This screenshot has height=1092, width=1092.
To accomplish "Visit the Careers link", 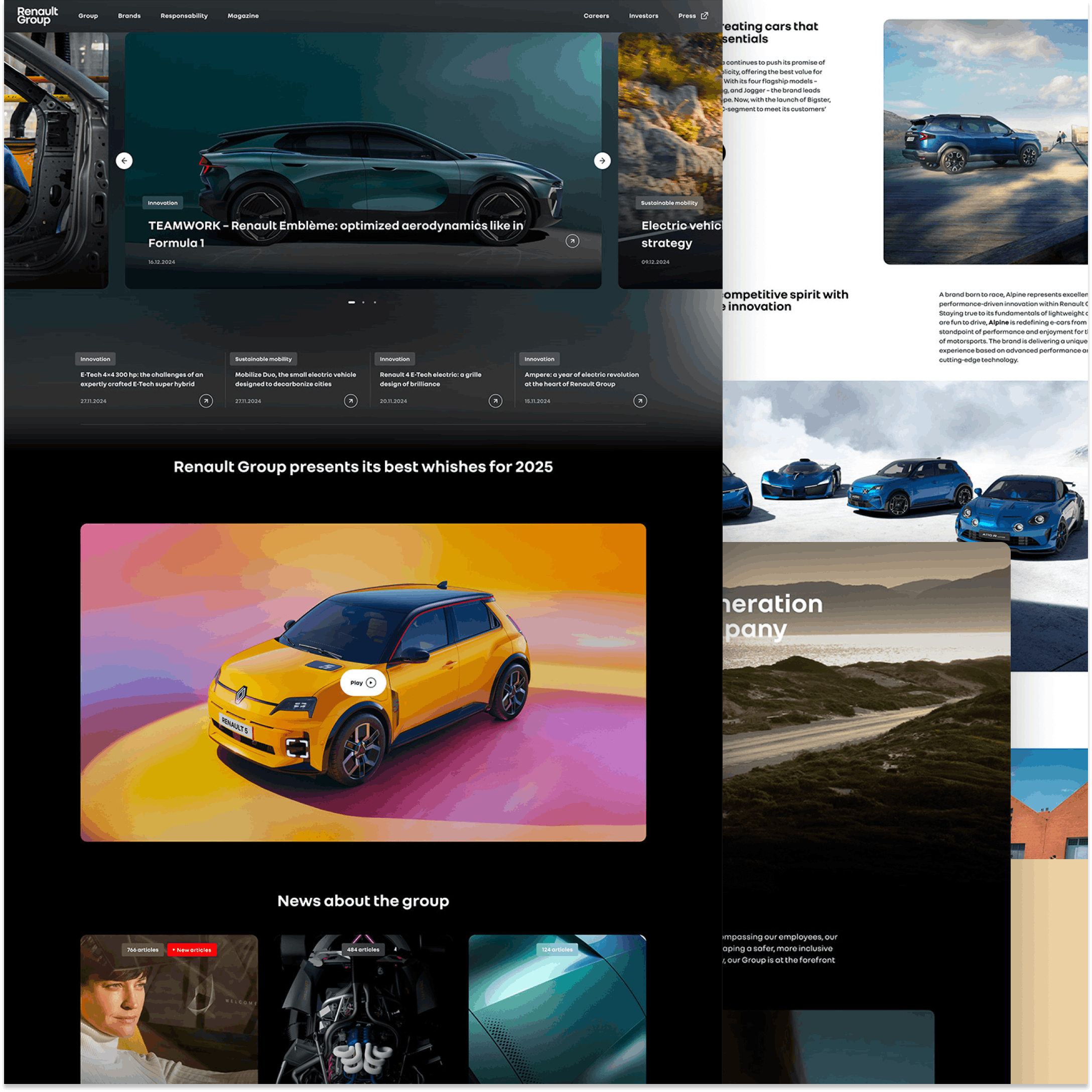I will pyautogui.click(x=596, y=16).
